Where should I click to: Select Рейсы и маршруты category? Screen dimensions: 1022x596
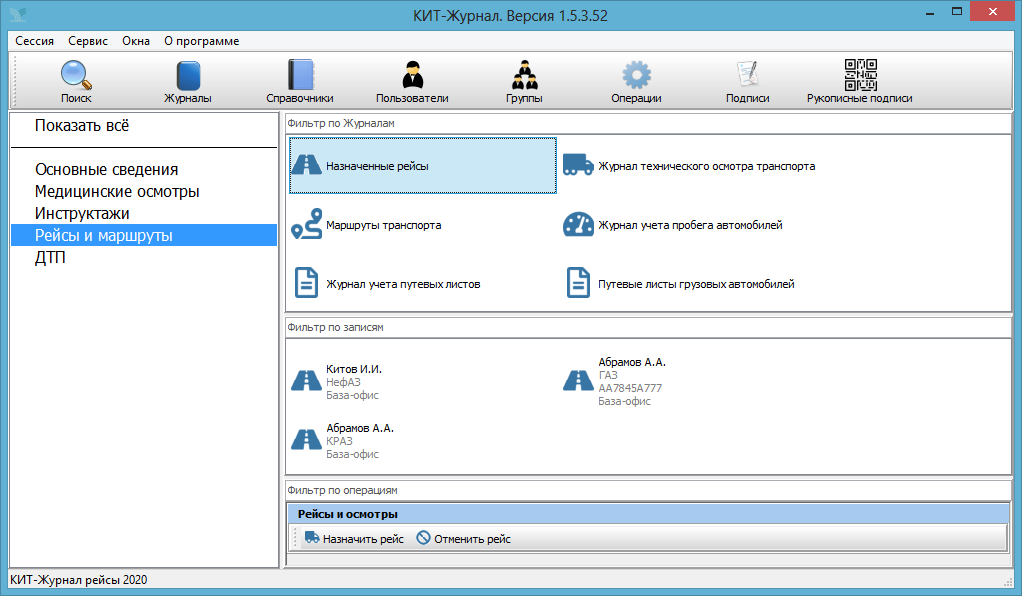point(144,235)
